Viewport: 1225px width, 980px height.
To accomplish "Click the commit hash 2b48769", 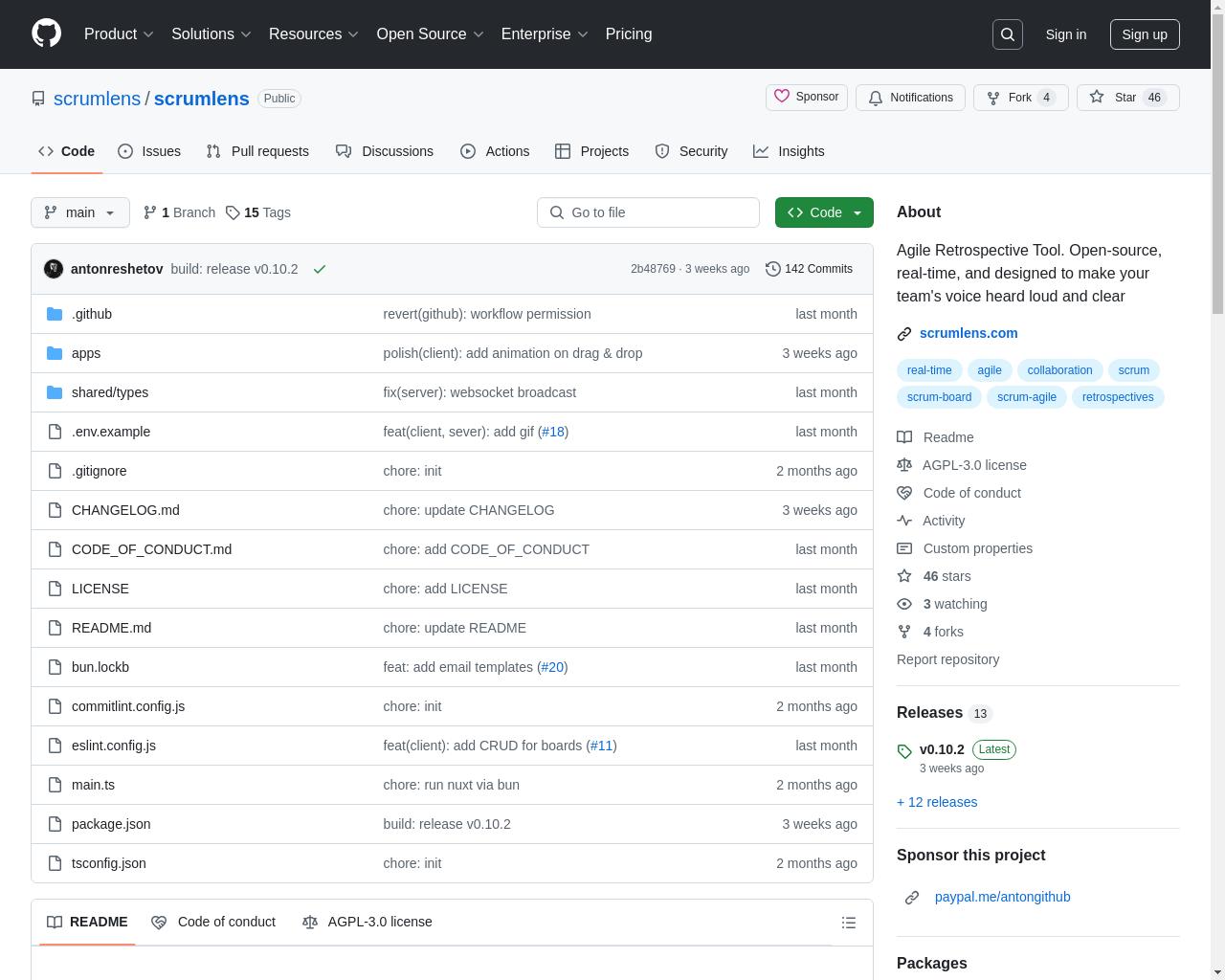I will click(653, 269).
